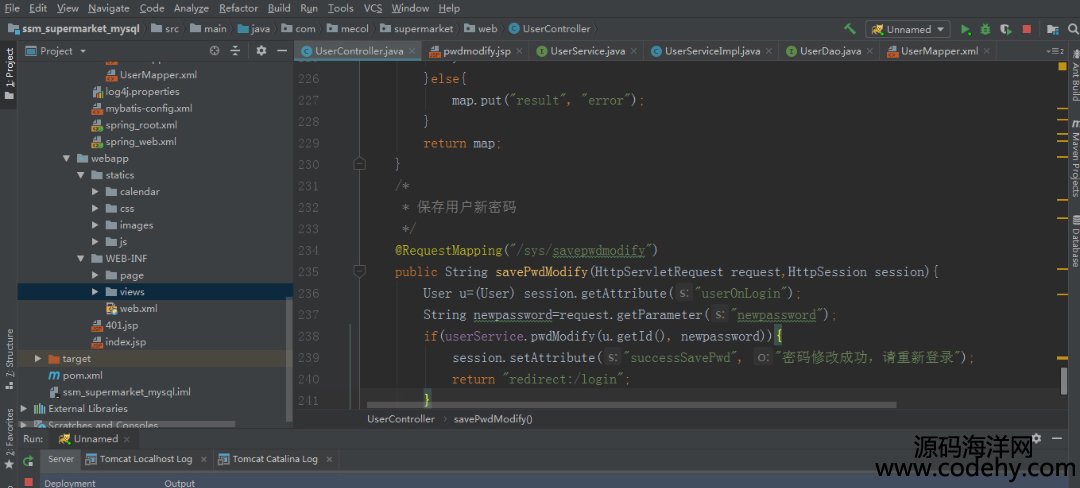1080x488 pixels.
Task: Click the ssm_supermarket_mysql breadcrumb
Action: point(74,29)
